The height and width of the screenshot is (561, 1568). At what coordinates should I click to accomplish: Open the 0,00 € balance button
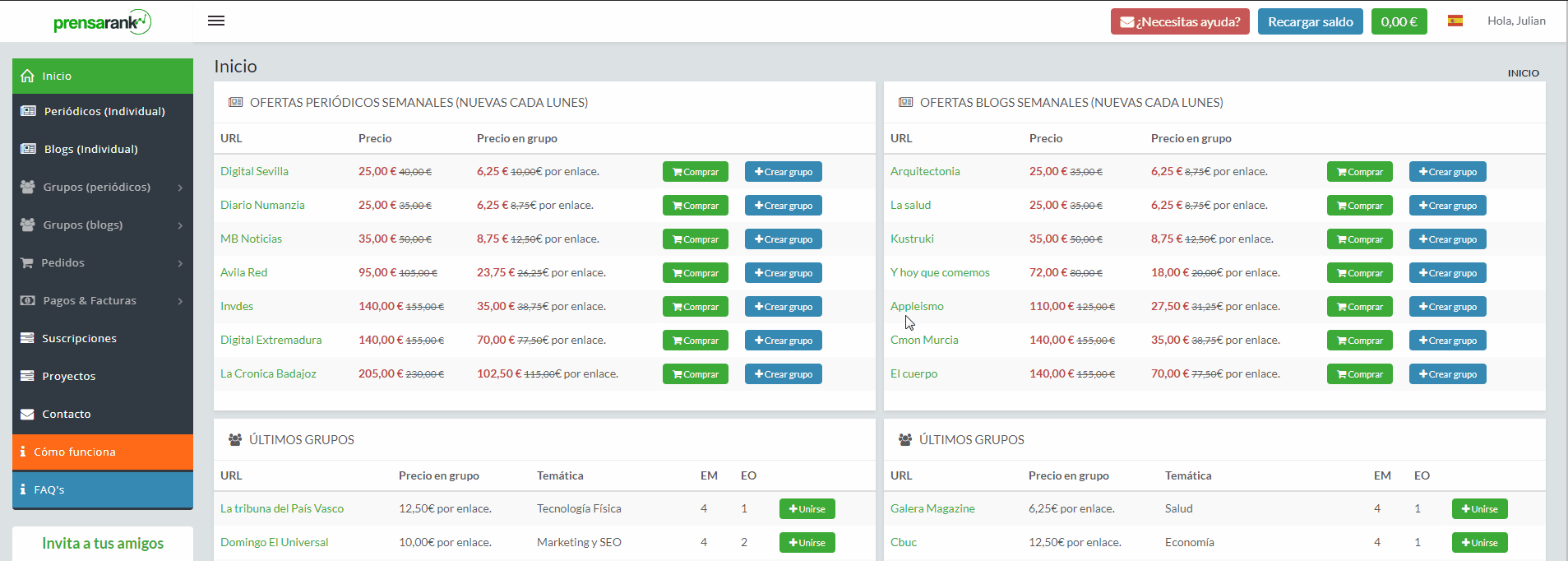[1399, 21]
